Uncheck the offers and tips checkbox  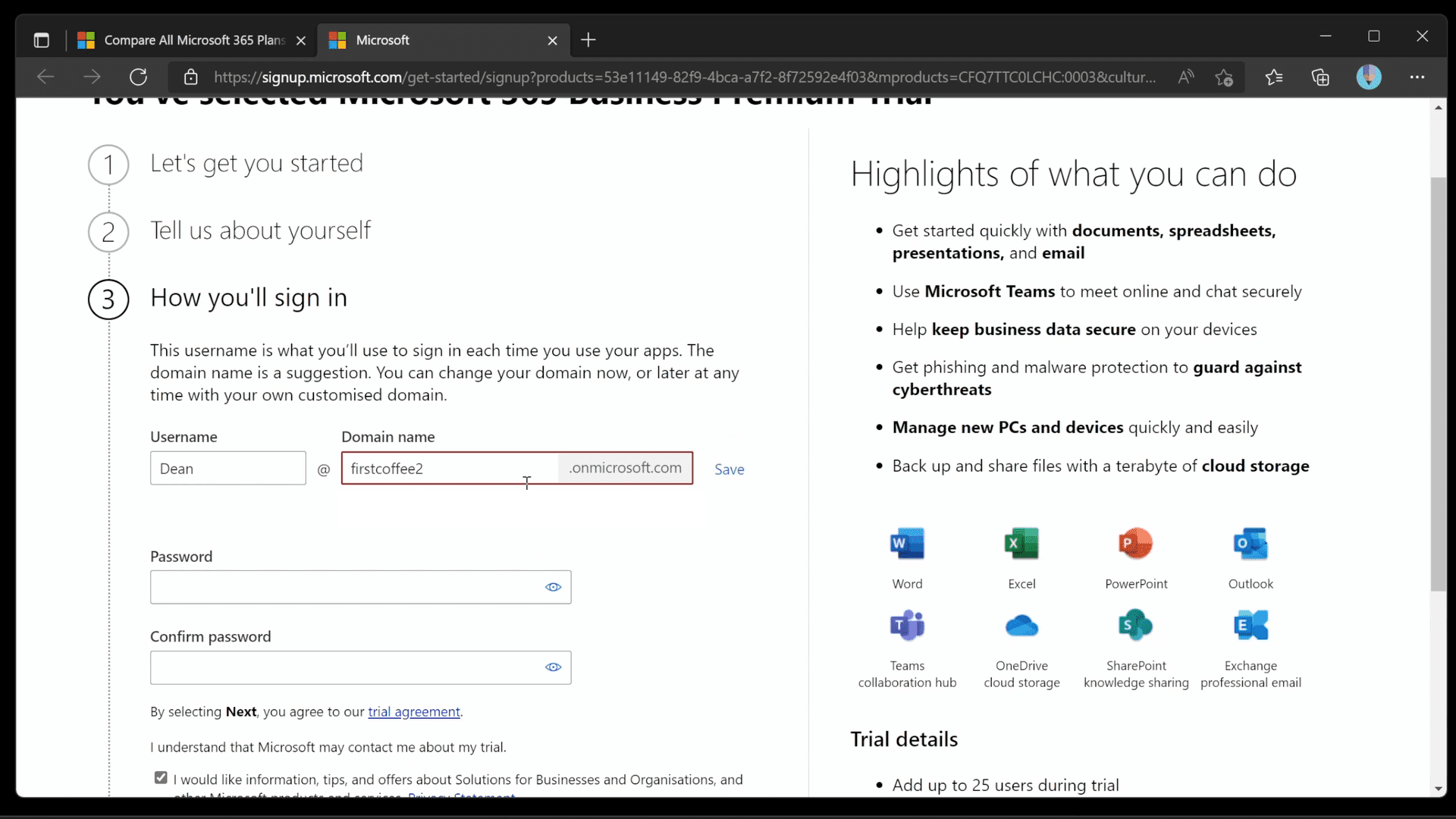coord(160,778)
